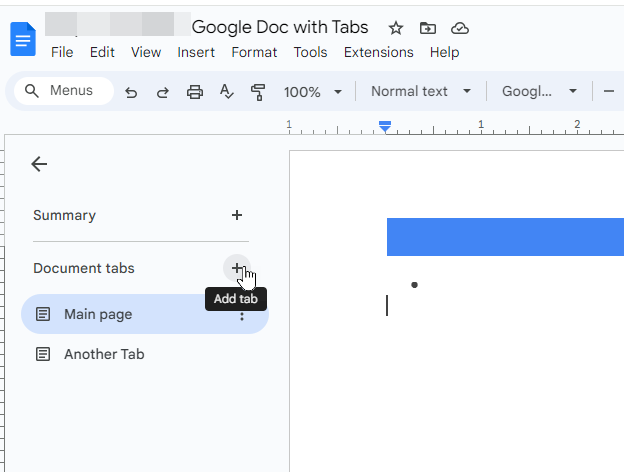Click the Document tabs heading text
624x472 pixels.
tap(84, 268)
